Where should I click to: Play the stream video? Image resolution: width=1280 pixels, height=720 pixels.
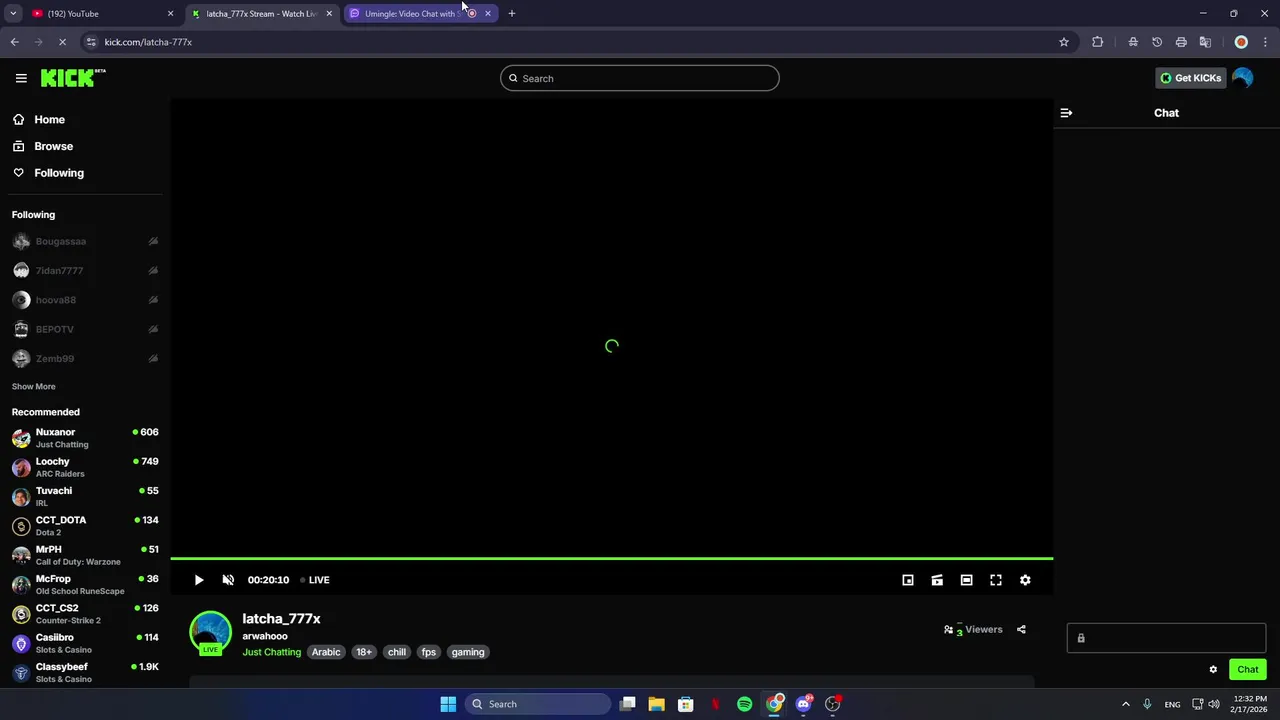point(199,580)
